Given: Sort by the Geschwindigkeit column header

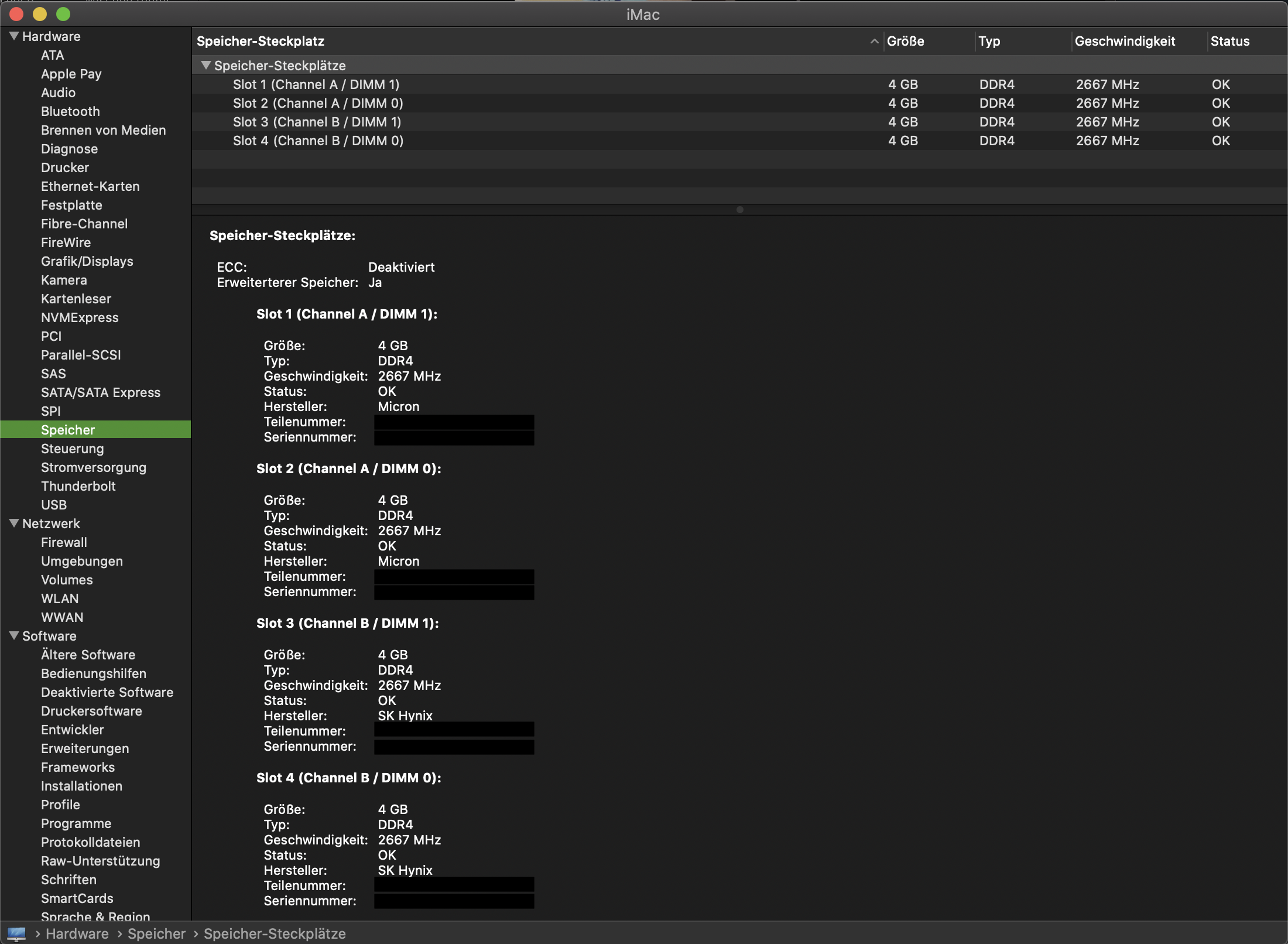Looking at the screenshot, I should tap(1125, 41).
